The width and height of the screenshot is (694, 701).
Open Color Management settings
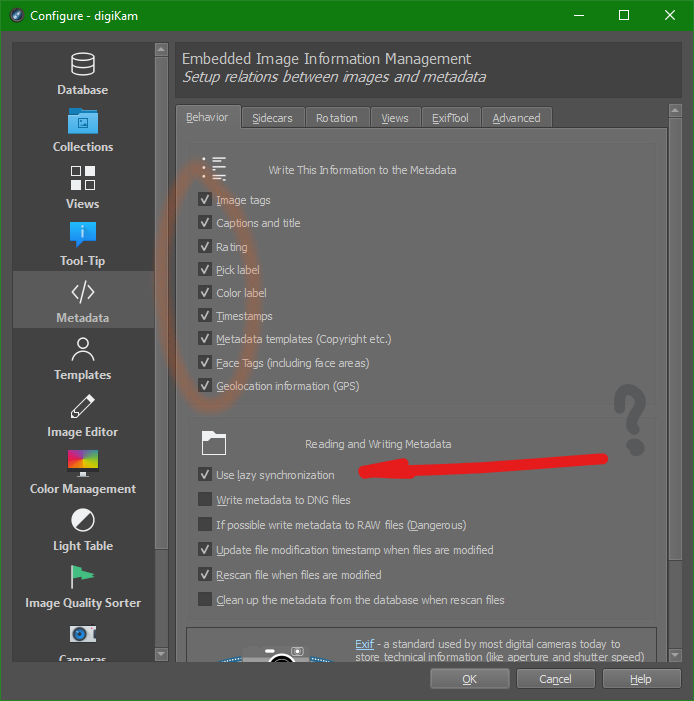point(83,472)
